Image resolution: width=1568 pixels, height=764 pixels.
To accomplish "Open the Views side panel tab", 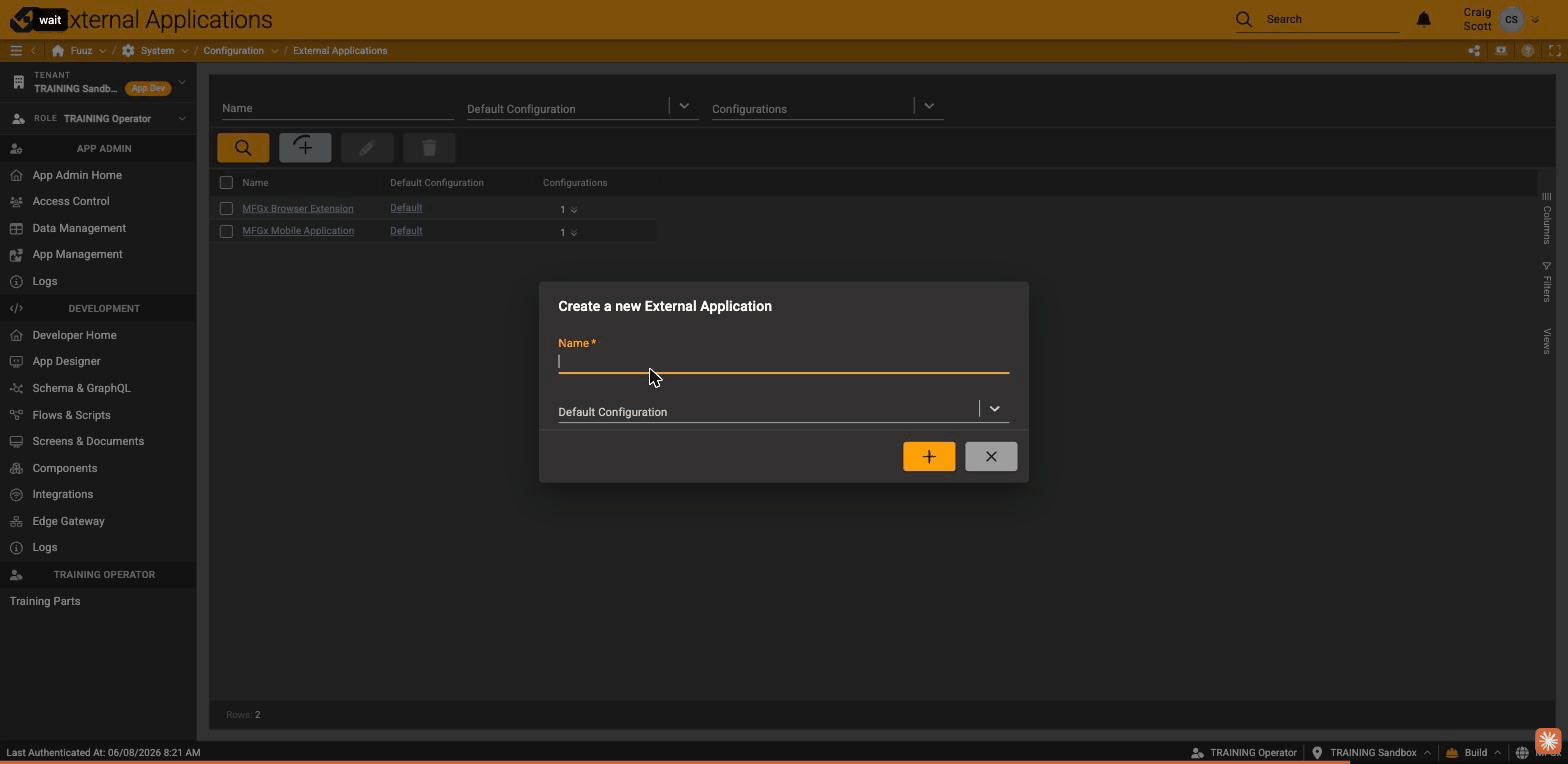I will pyautogui.click(x=1546, y=340).
